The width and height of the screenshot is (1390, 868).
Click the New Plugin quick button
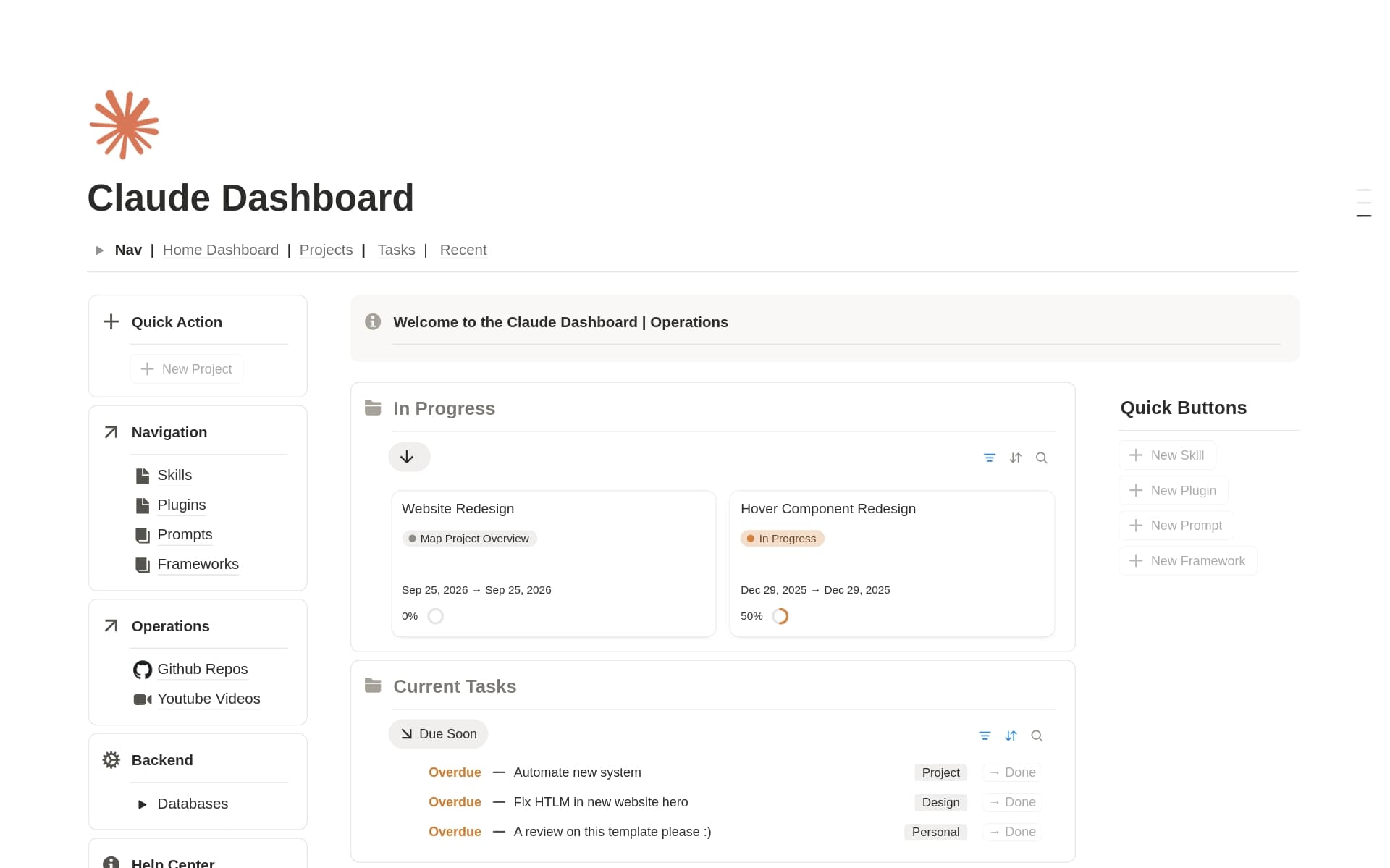(1174, 491)
